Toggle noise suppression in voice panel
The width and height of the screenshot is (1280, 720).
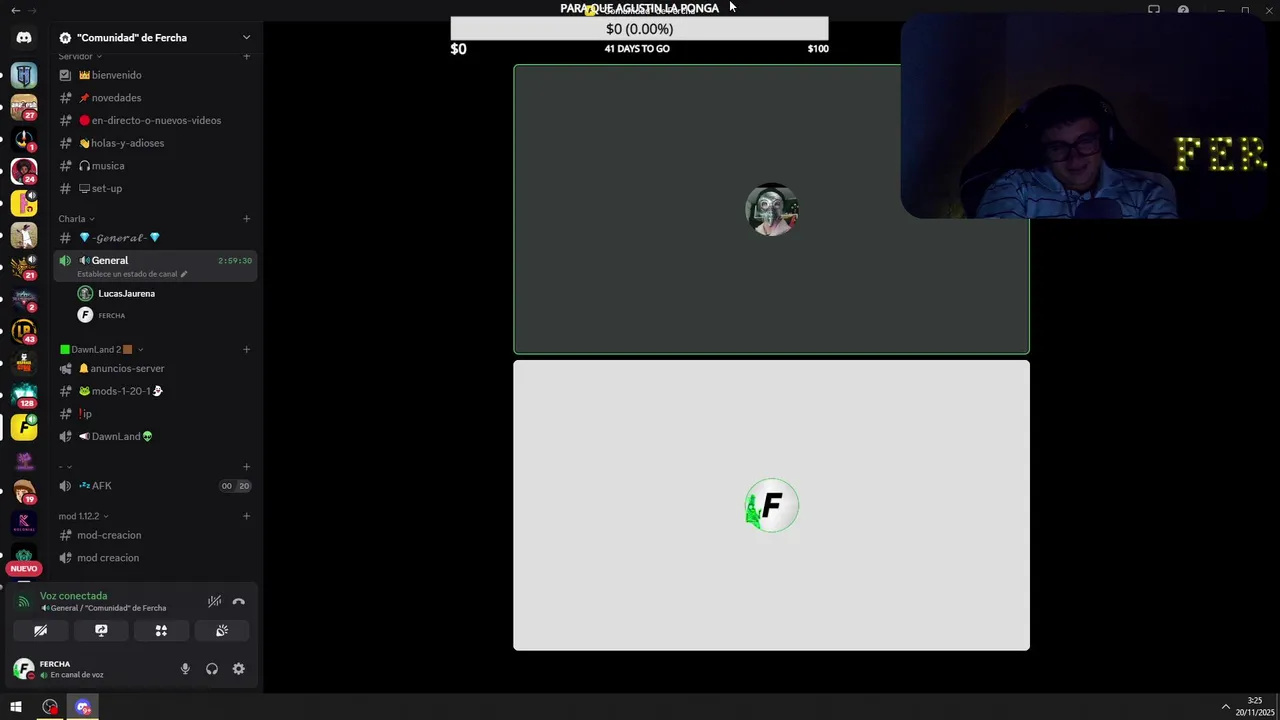pos(214,601)
